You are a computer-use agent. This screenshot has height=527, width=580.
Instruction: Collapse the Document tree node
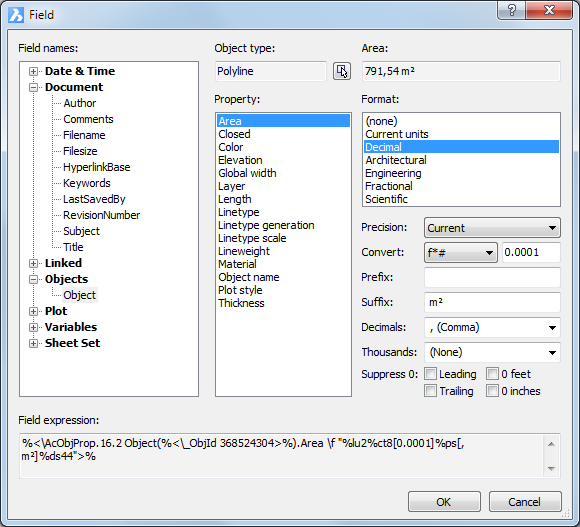point(33,88)
